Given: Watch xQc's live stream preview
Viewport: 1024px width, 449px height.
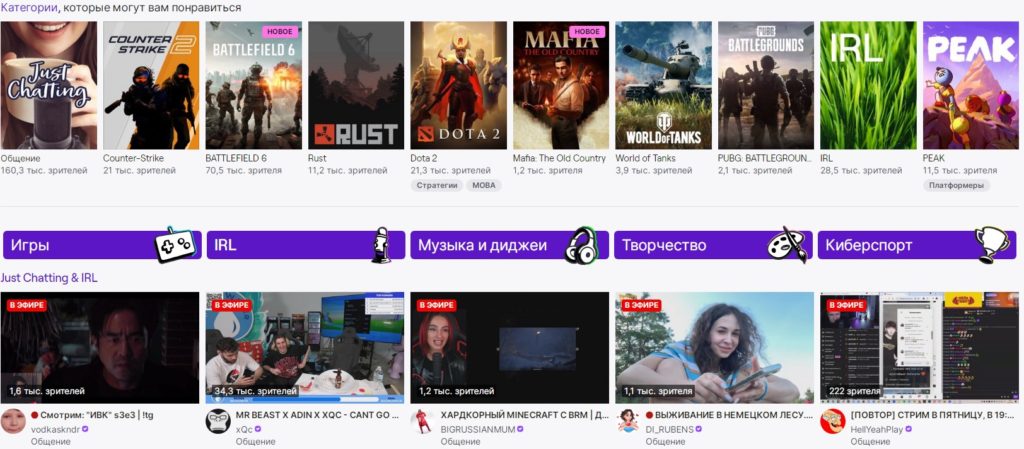Looking at the screenshot, I should (x=305, y=347).
